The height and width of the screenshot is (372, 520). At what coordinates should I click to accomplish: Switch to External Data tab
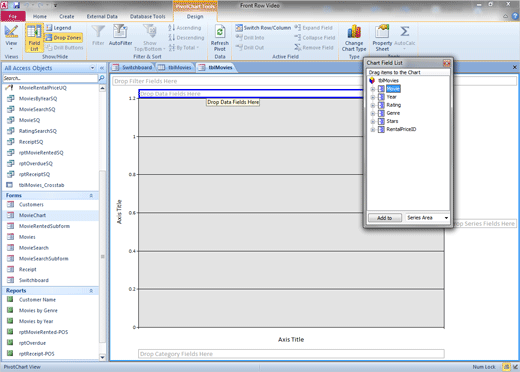click(102, 16)
